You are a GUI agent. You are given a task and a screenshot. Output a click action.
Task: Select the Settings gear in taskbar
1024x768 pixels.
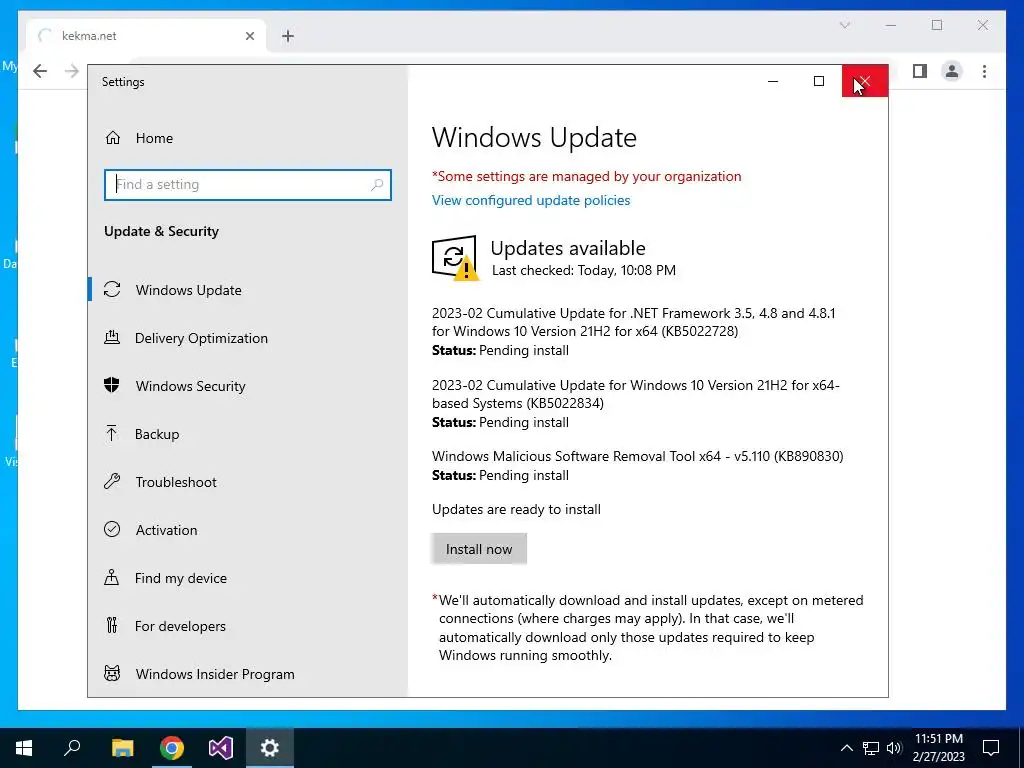pos(270,748)
